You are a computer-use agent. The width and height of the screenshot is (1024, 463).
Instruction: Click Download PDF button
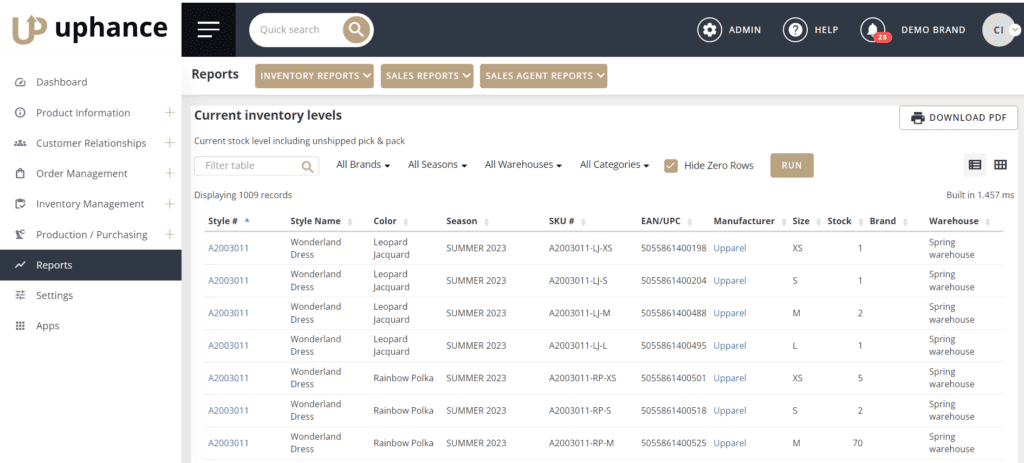[x=958, y=118]
